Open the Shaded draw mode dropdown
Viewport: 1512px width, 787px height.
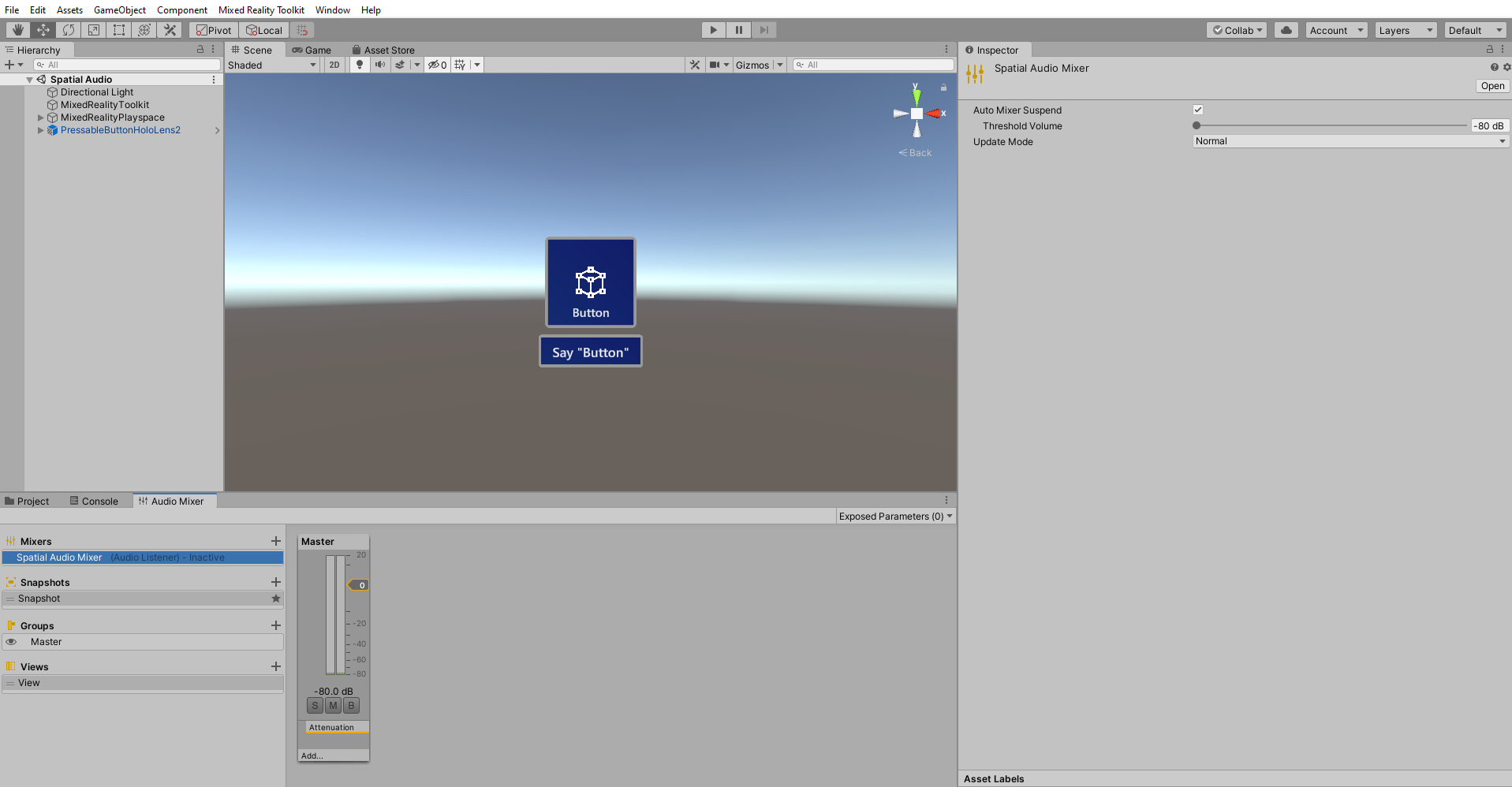click(x=272, y=65)
